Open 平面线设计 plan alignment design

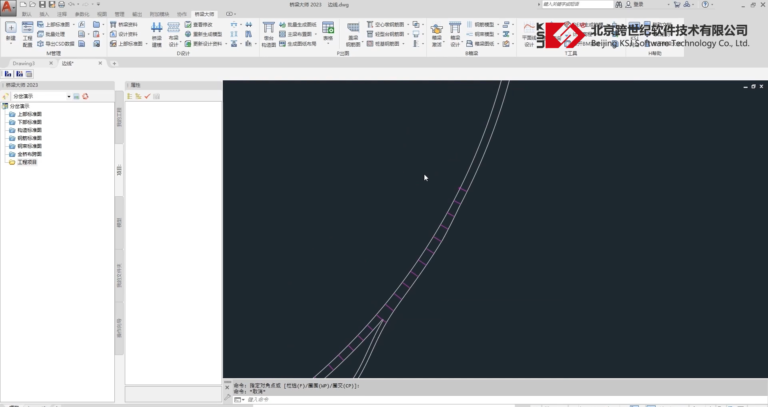[528, 34]
